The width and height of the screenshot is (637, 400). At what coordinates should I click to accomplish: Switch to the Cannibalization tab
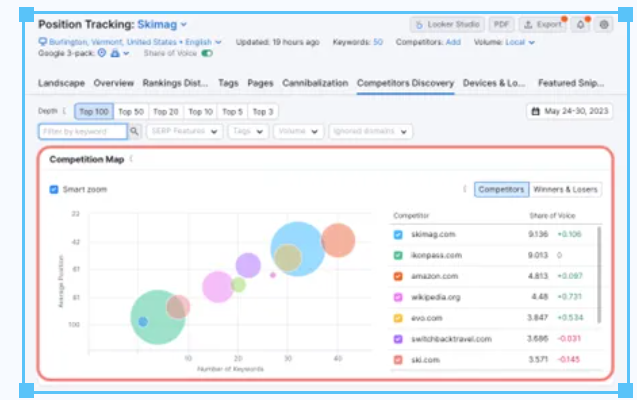tap(315, 83)
